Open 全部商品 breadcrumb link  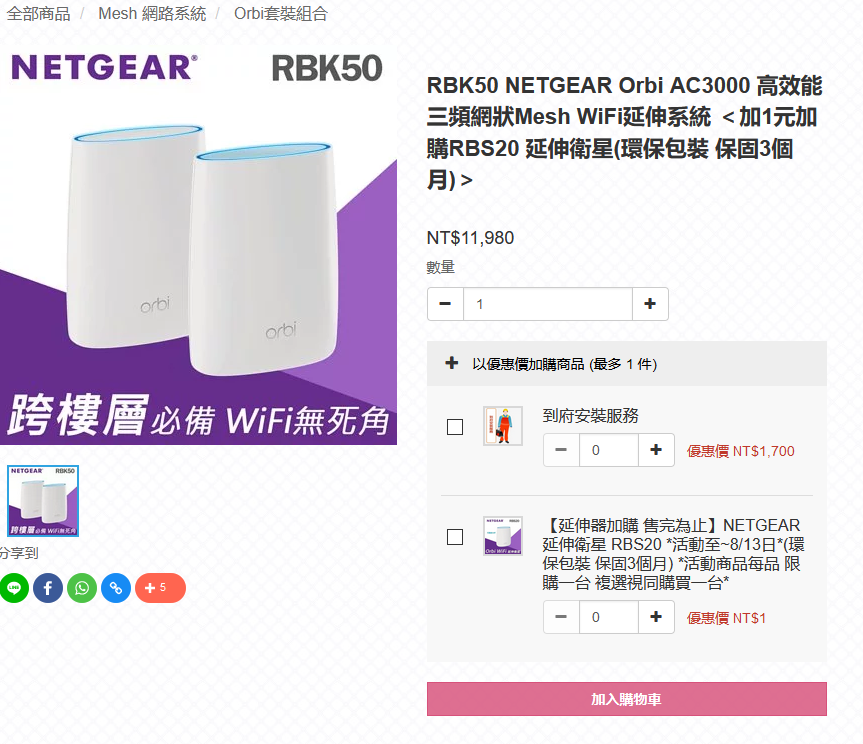(x=39, y=13)
